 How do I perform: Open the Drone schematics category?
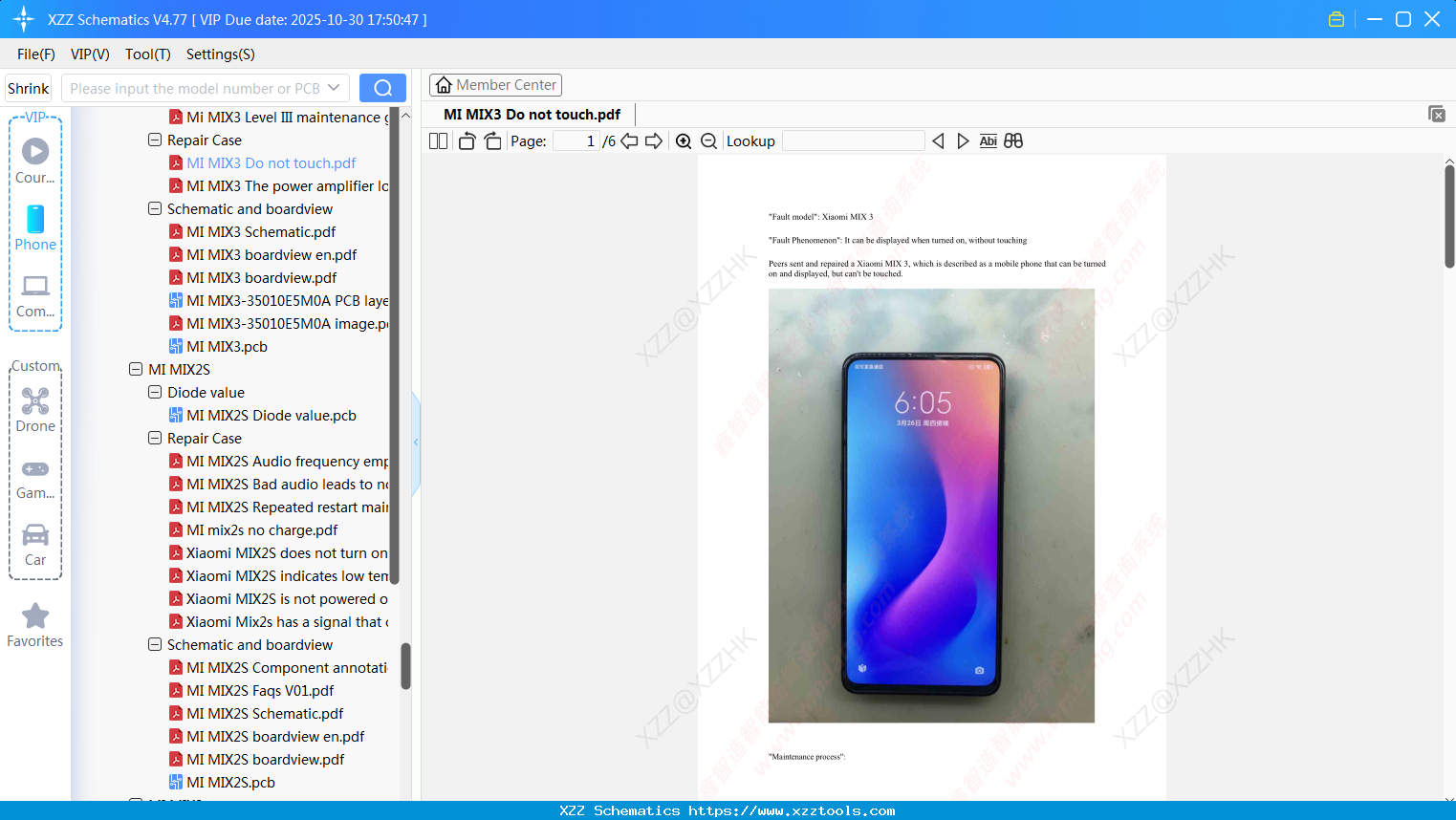(x=34, y=410)
